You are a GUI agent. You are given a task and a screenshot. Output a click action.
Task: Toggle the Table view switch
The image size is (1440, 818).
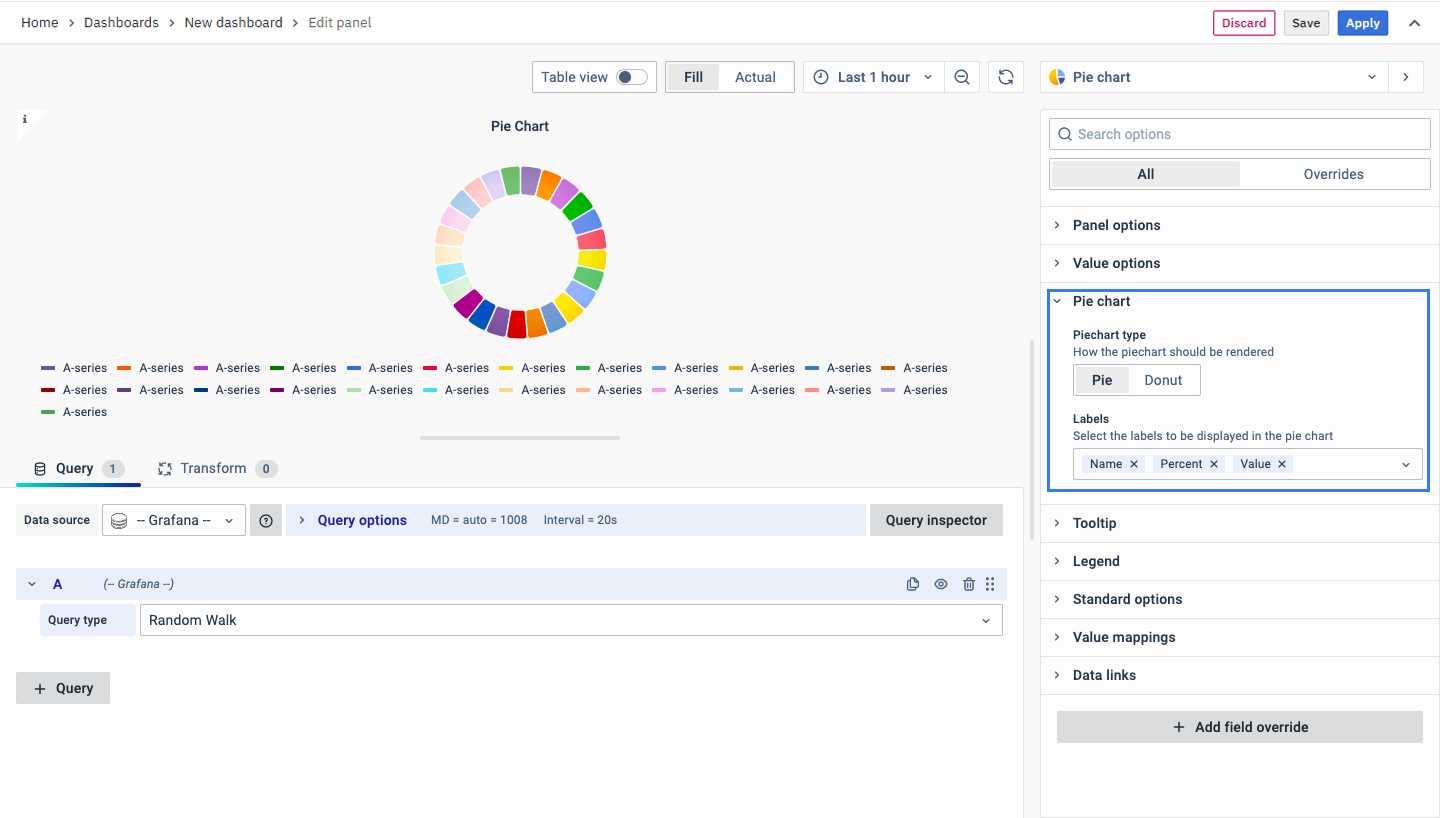coord(631,77)
